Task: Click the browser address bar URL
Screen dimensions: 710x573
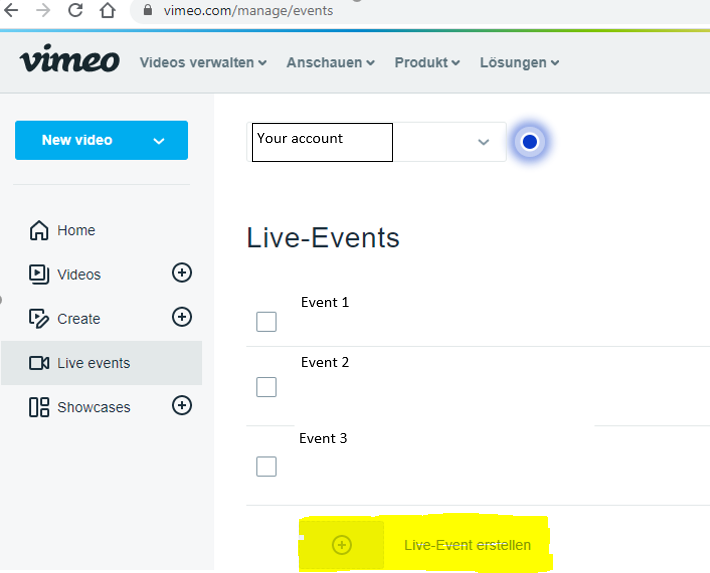Action: [248, 11]
